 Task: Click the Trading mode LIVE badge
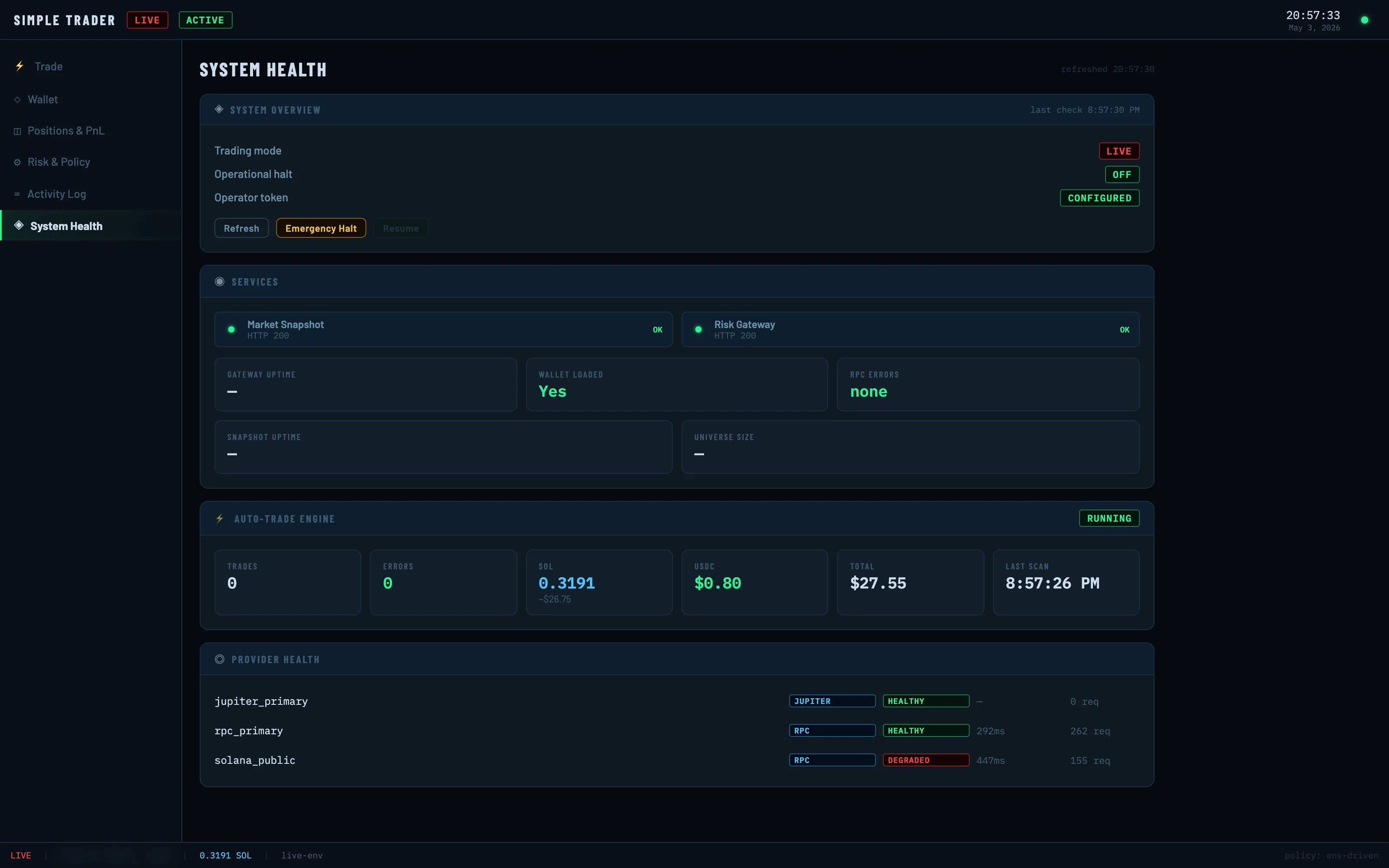pos(1119,151)
